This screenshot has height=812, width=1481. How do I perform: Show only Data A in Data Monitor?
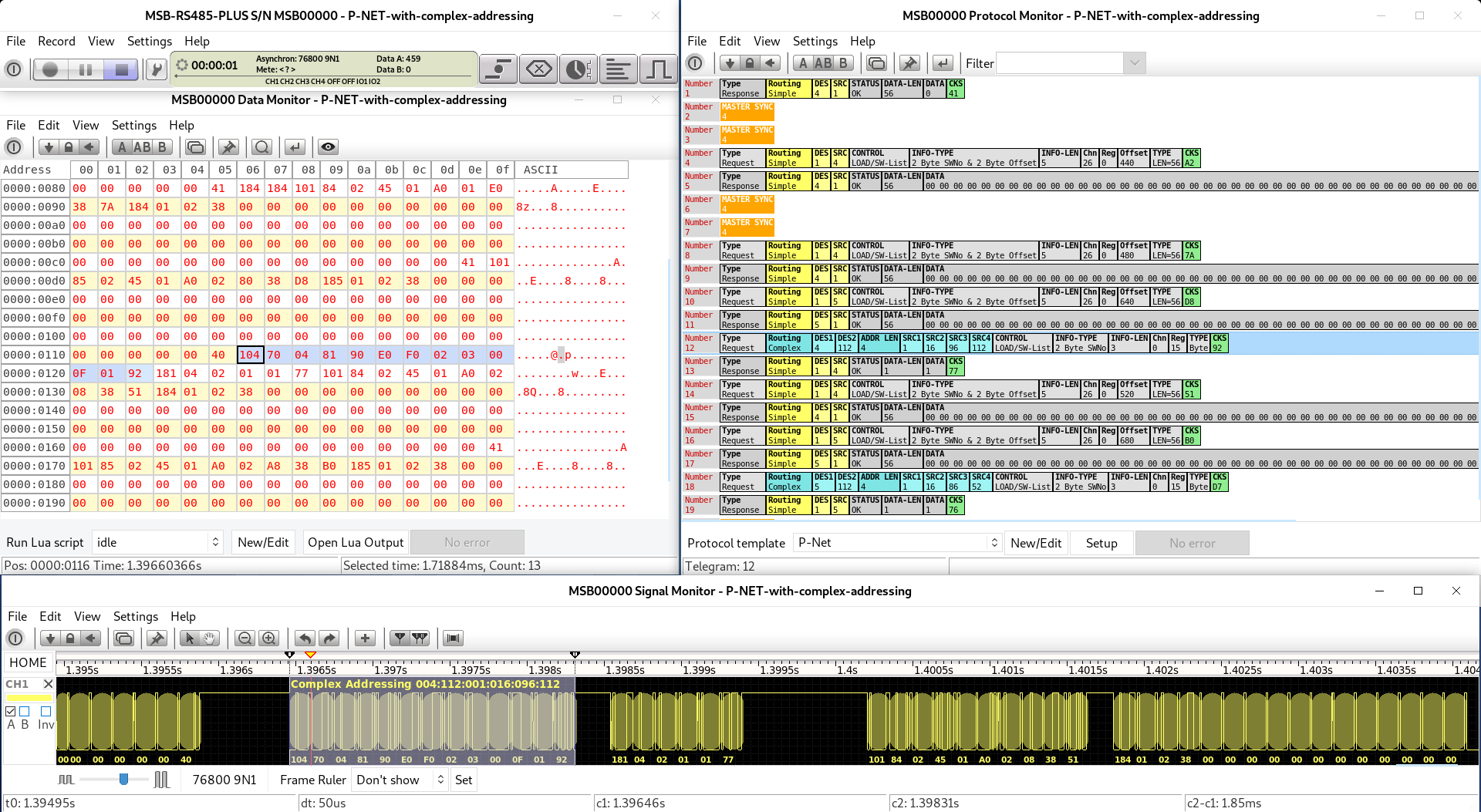tap(121, 147)
